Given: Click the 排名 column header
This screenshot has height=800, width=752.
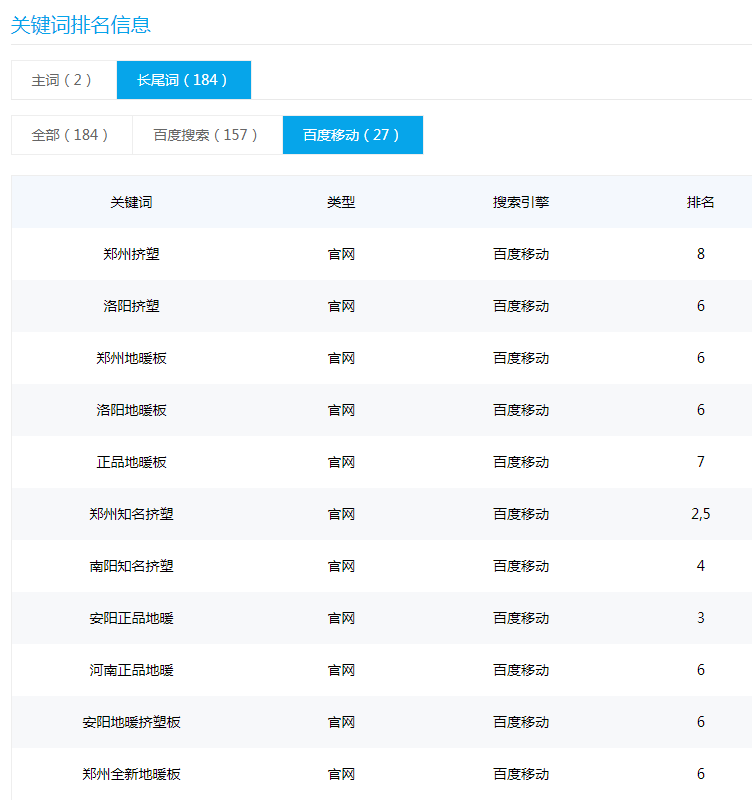Looking at the screenshot, I should [x=700, y=203].
